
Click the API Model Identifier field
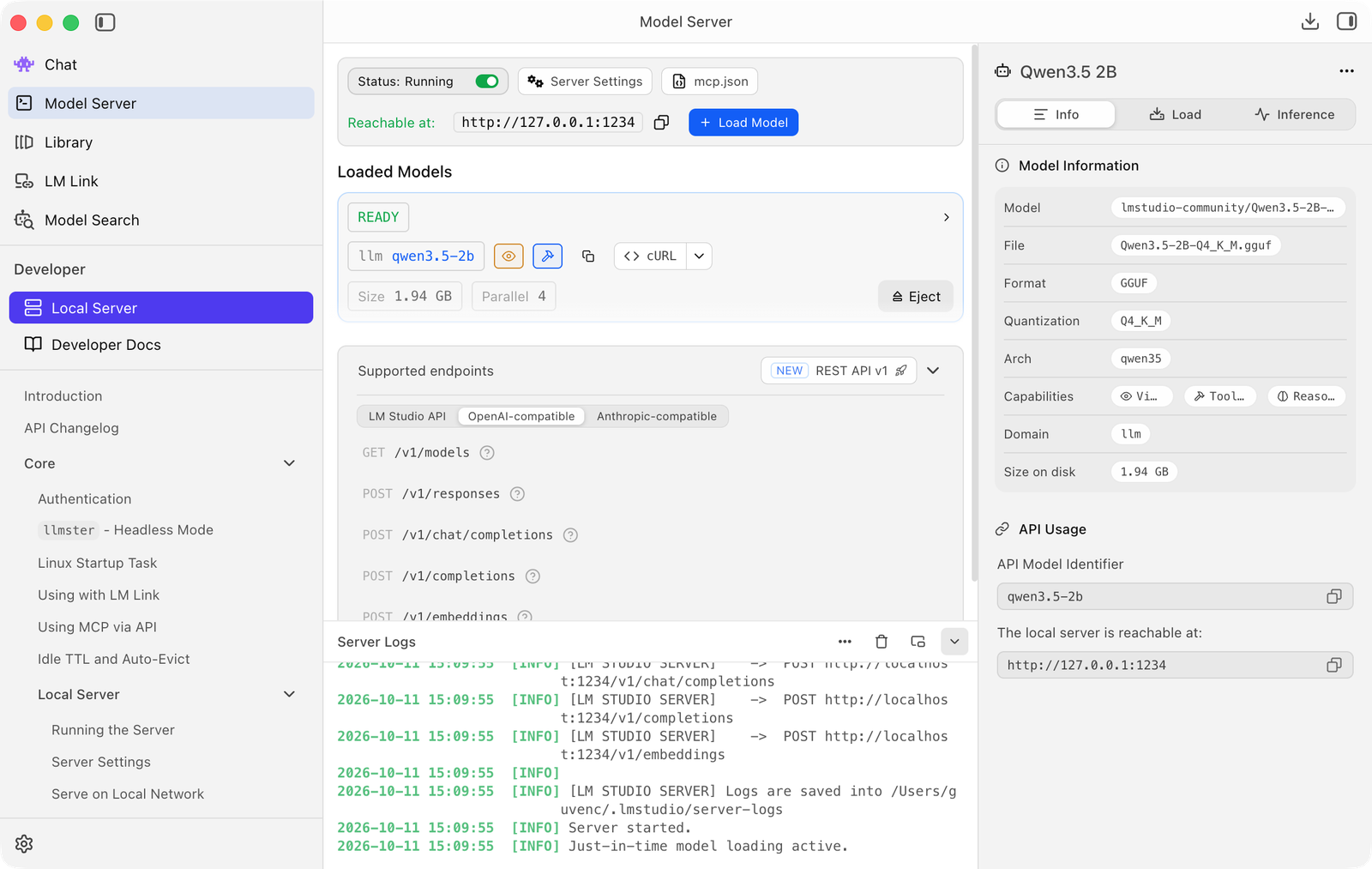click(x=1175, y=596)
